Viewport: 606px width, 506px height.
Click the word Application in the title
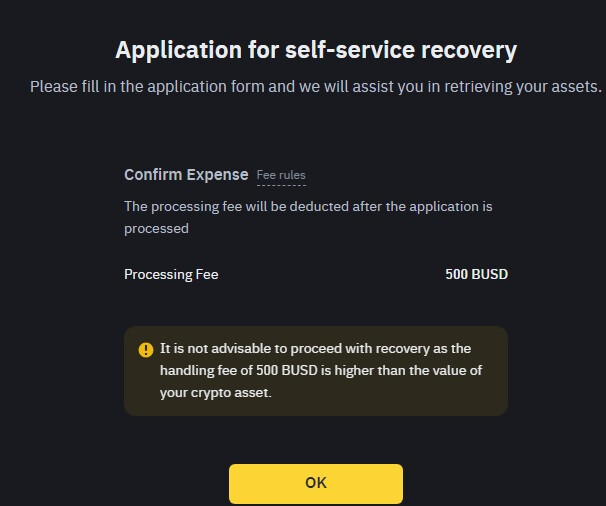(x=179, y=51)
